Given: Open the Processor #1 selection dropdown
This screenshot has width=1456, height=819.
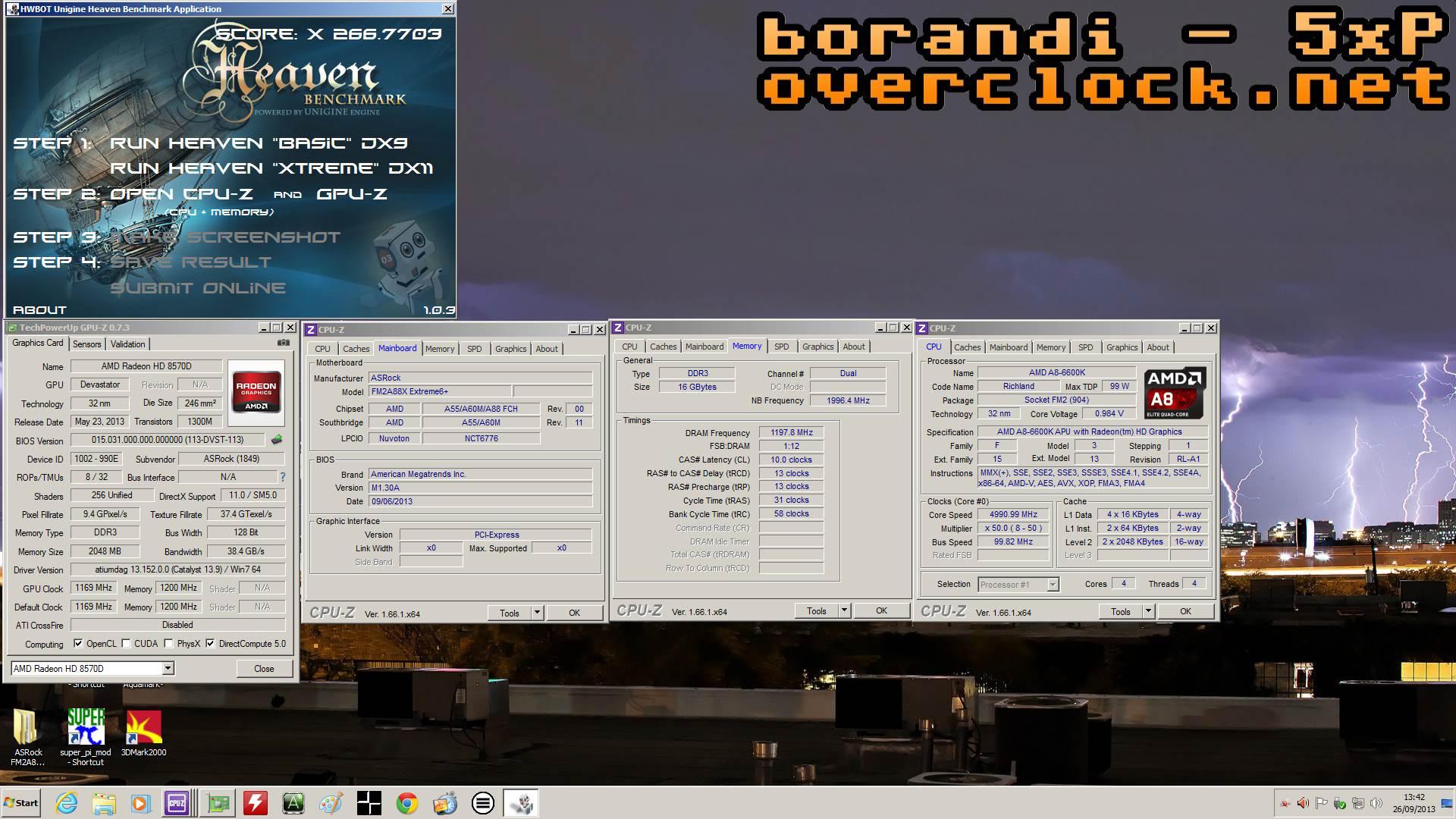Looking at the screenshot, I should 1018,585.
